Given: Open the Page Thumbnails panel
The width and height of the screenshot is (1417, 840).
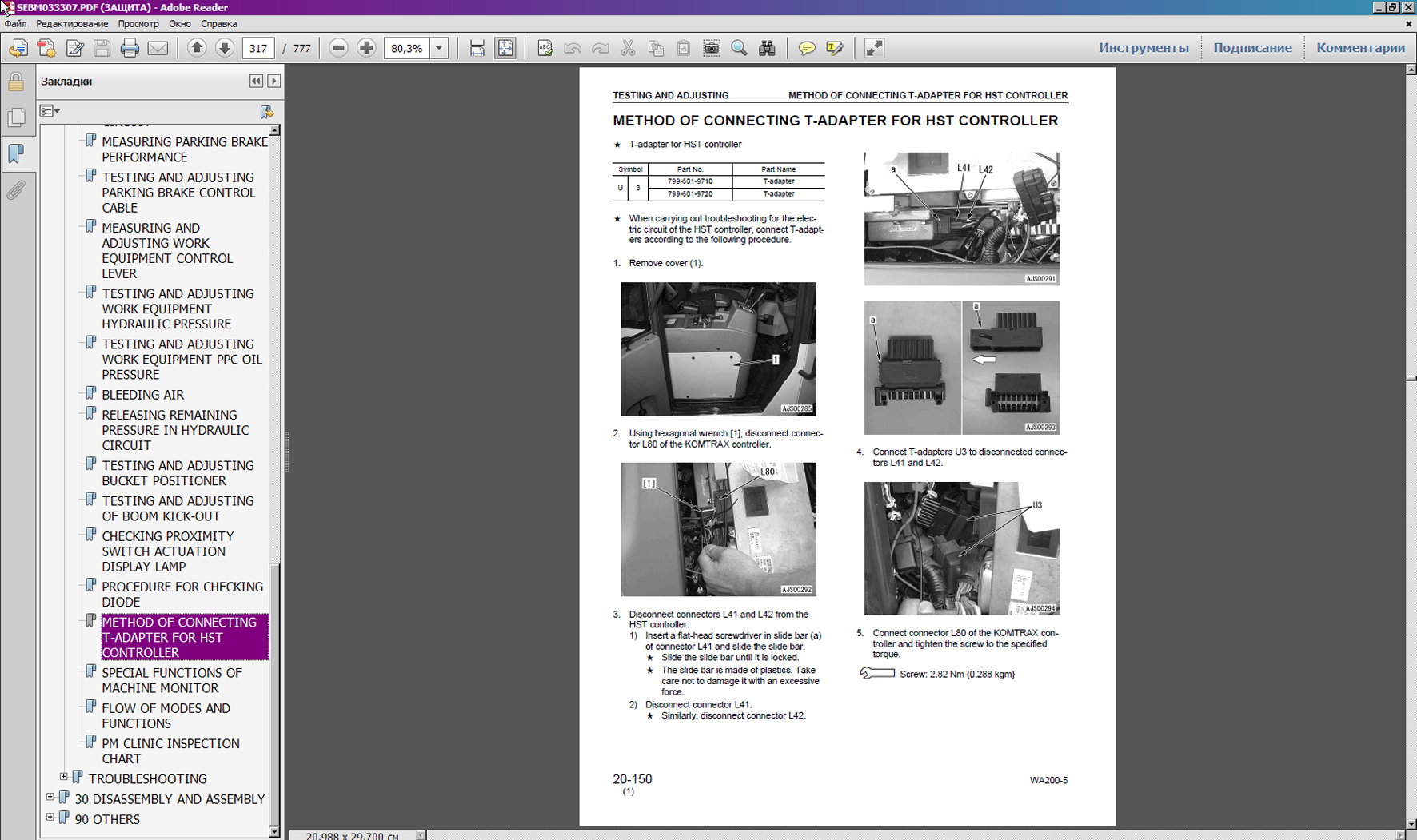Looking at the screenshot, I should click(16, 117).
